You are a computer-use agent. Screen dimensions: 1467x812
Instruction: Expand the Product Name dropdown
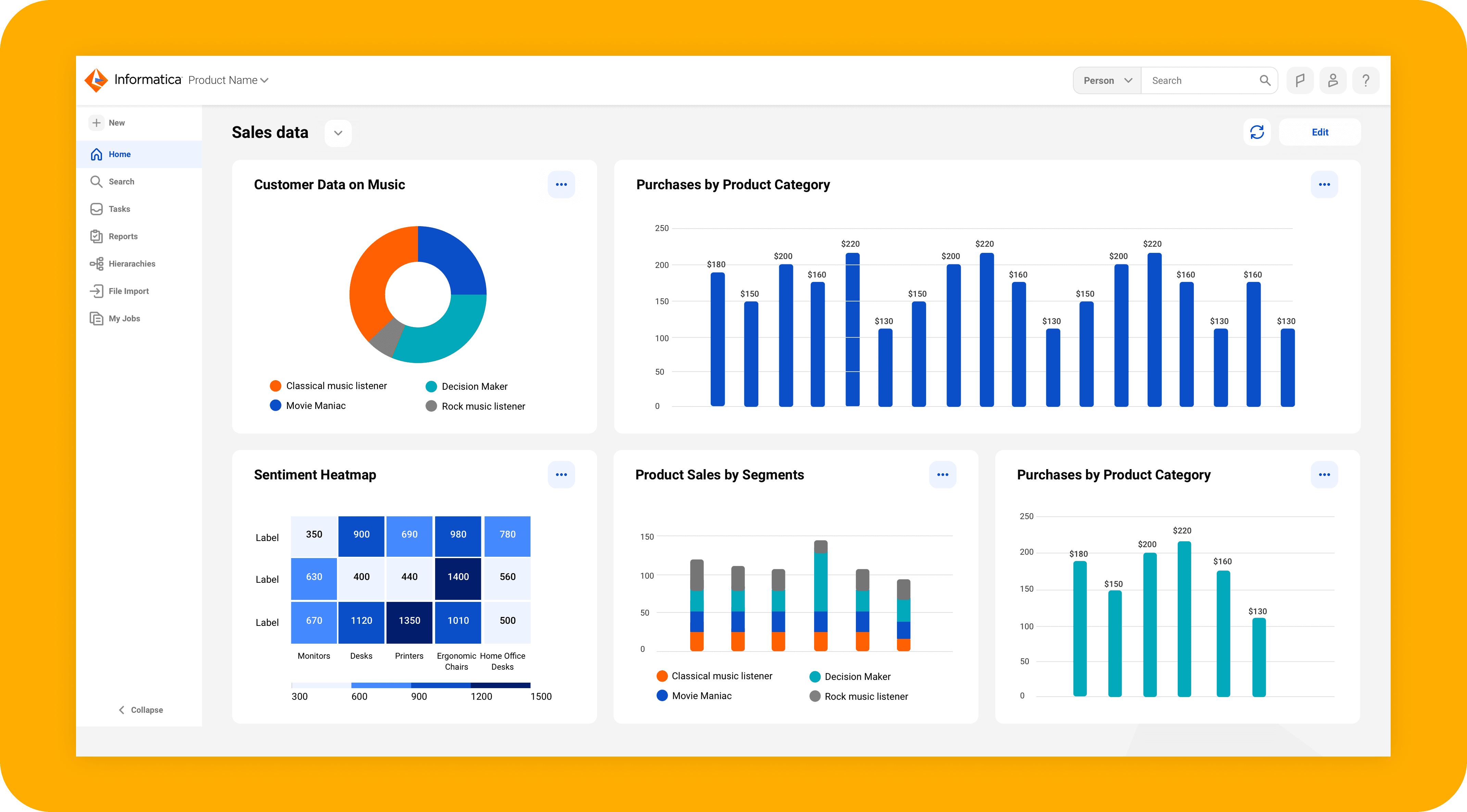228,80
